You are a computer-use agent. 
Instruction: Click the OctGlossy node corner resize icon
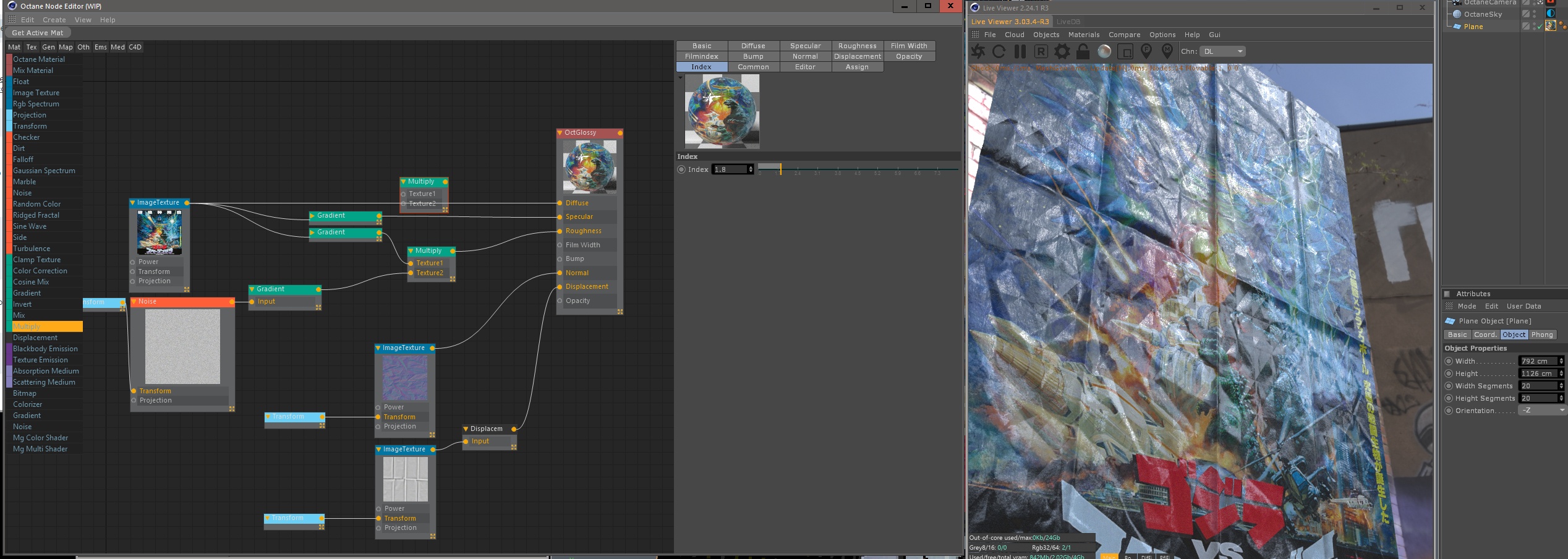point(620,312)
